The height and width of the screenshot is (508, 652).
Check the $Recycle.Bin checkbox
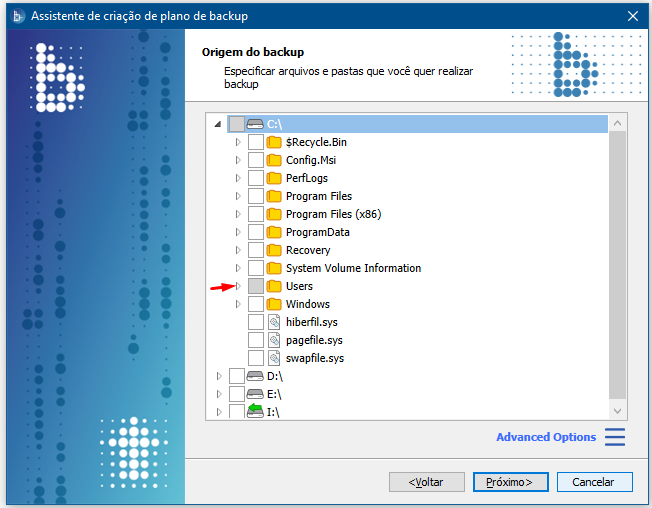pyautogui.click(x=256, y=142)
